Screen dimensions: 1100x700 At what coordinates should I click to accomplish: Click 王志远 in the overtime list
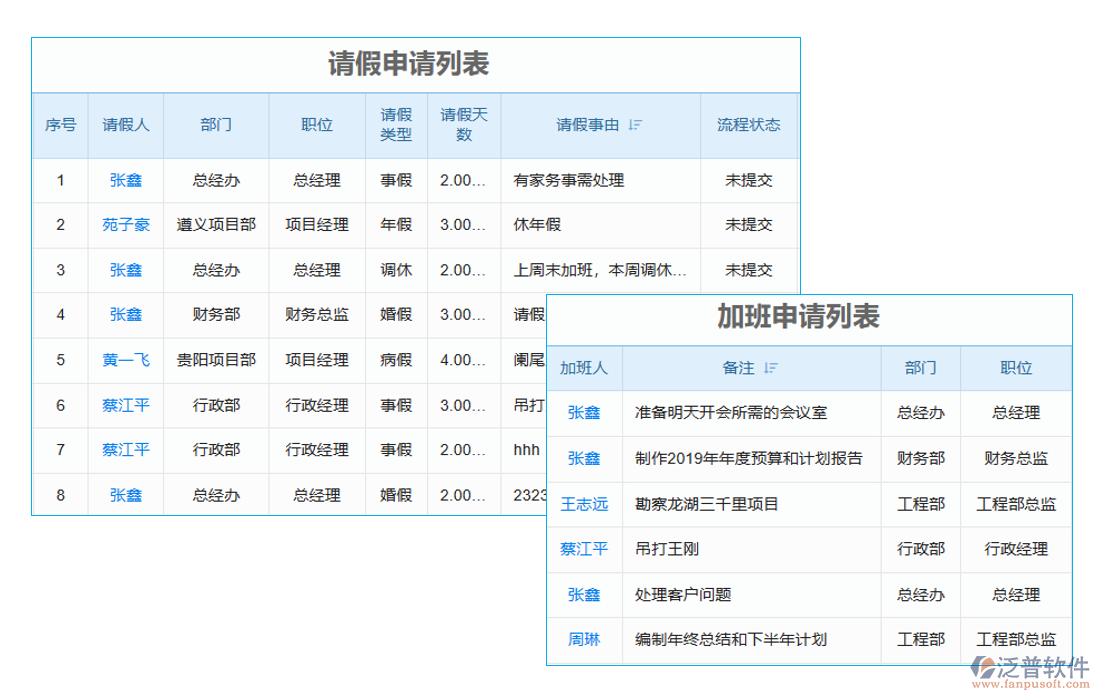[587, 504]
